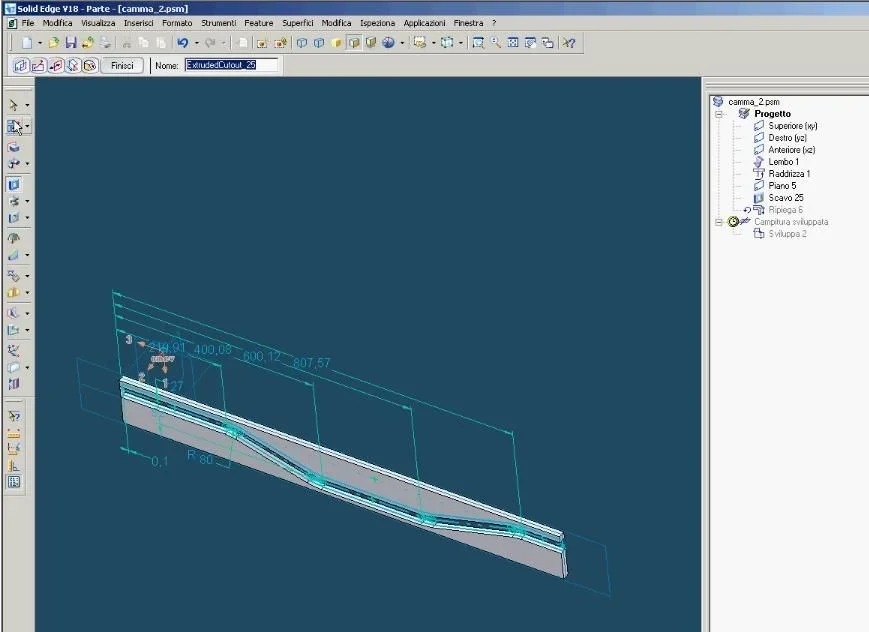869x632 pixels.
Task: Open dropdown arrow next to globe icon
Action: pyautogui.click(x=402, y=43)
